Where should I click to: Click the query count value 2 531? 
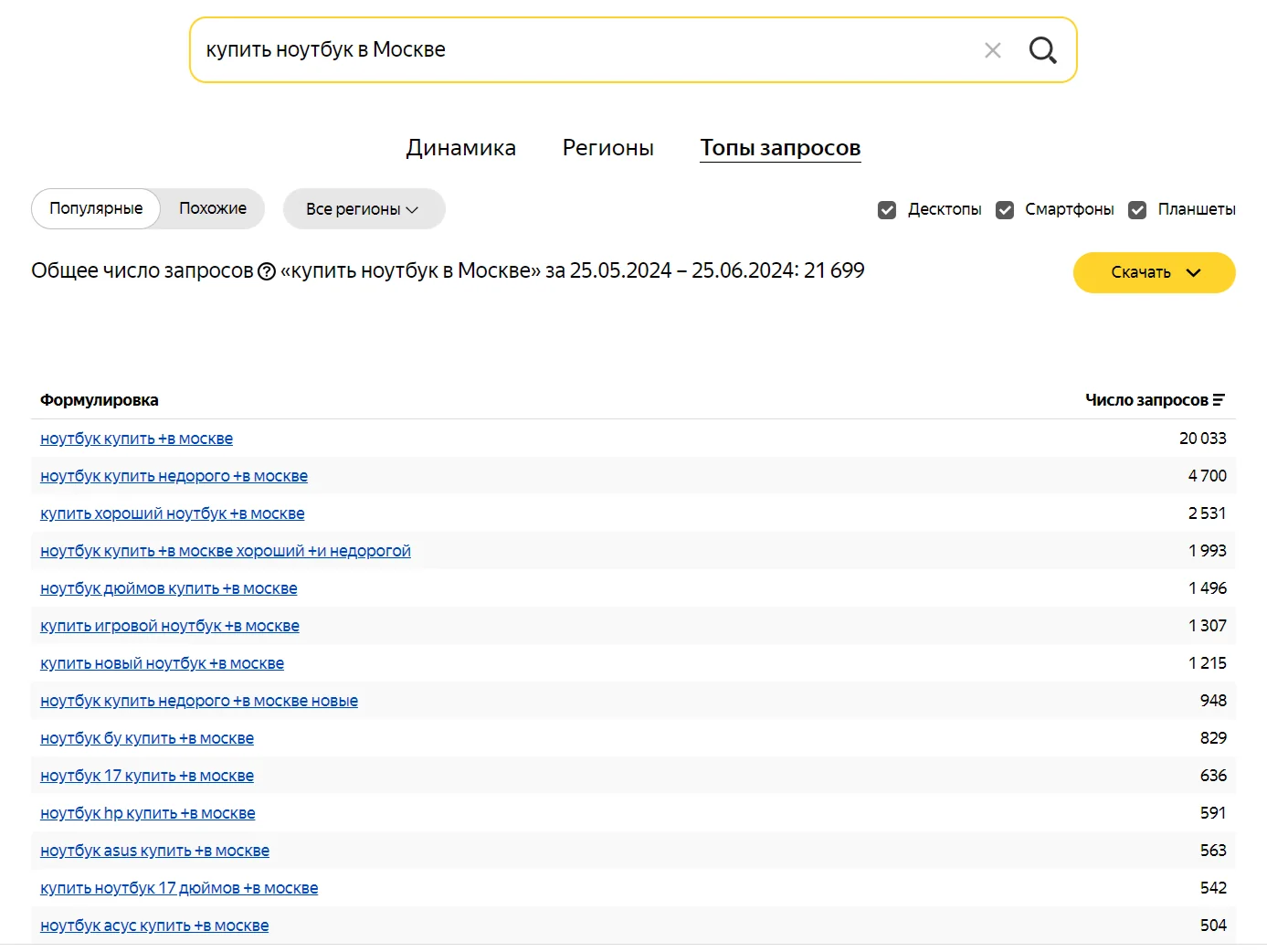click(x=1207, y=513)
